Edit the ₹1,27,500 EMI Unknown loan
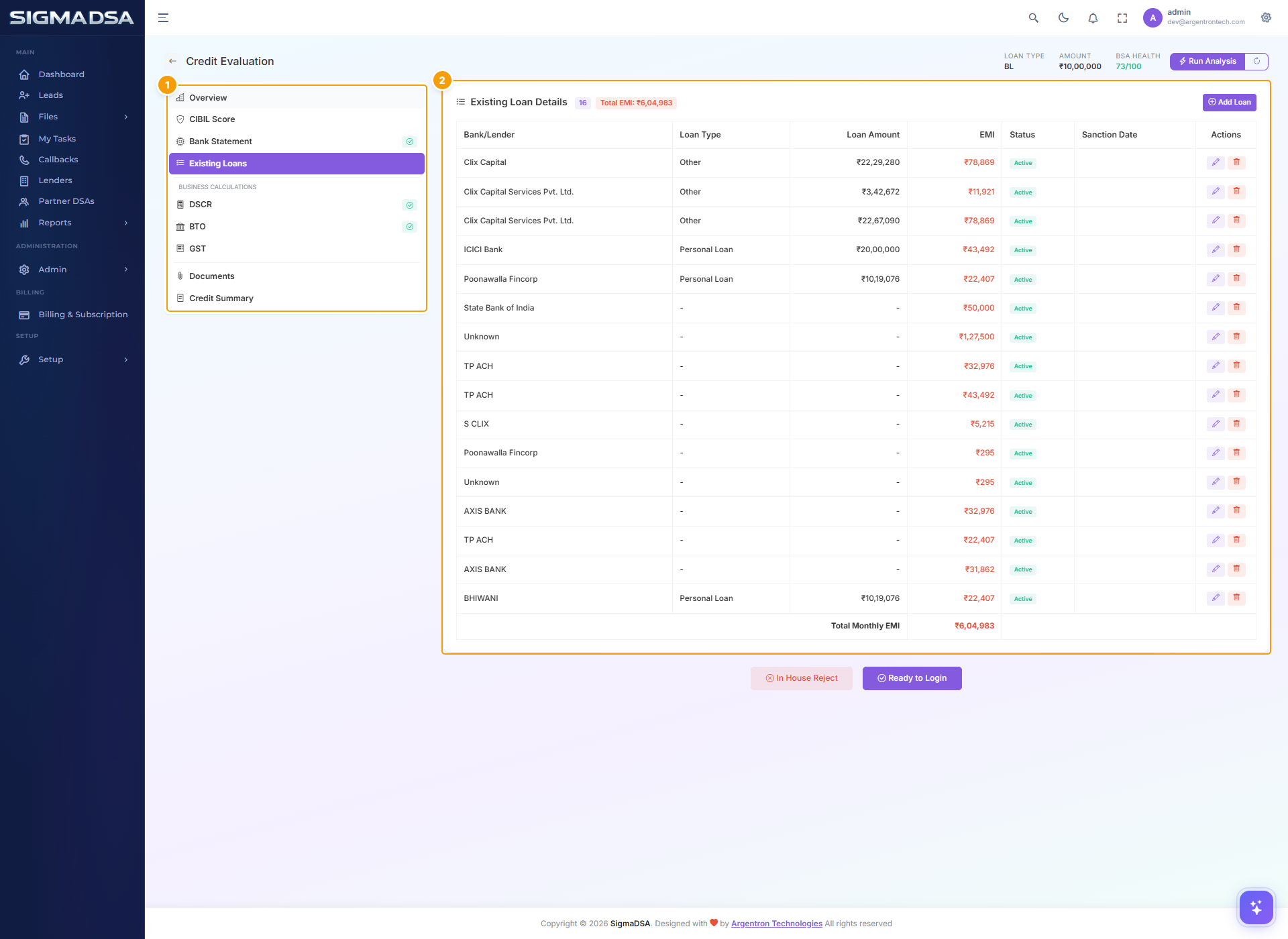Viewport: 1288px width, 939px height. [1216, 337]
